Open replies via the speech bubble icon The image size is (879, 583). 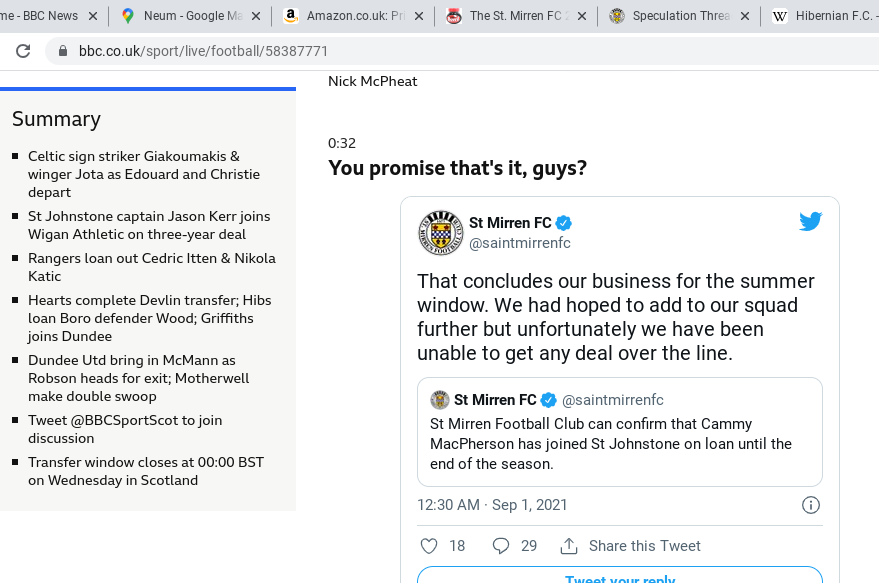click(x=501, y=545)
